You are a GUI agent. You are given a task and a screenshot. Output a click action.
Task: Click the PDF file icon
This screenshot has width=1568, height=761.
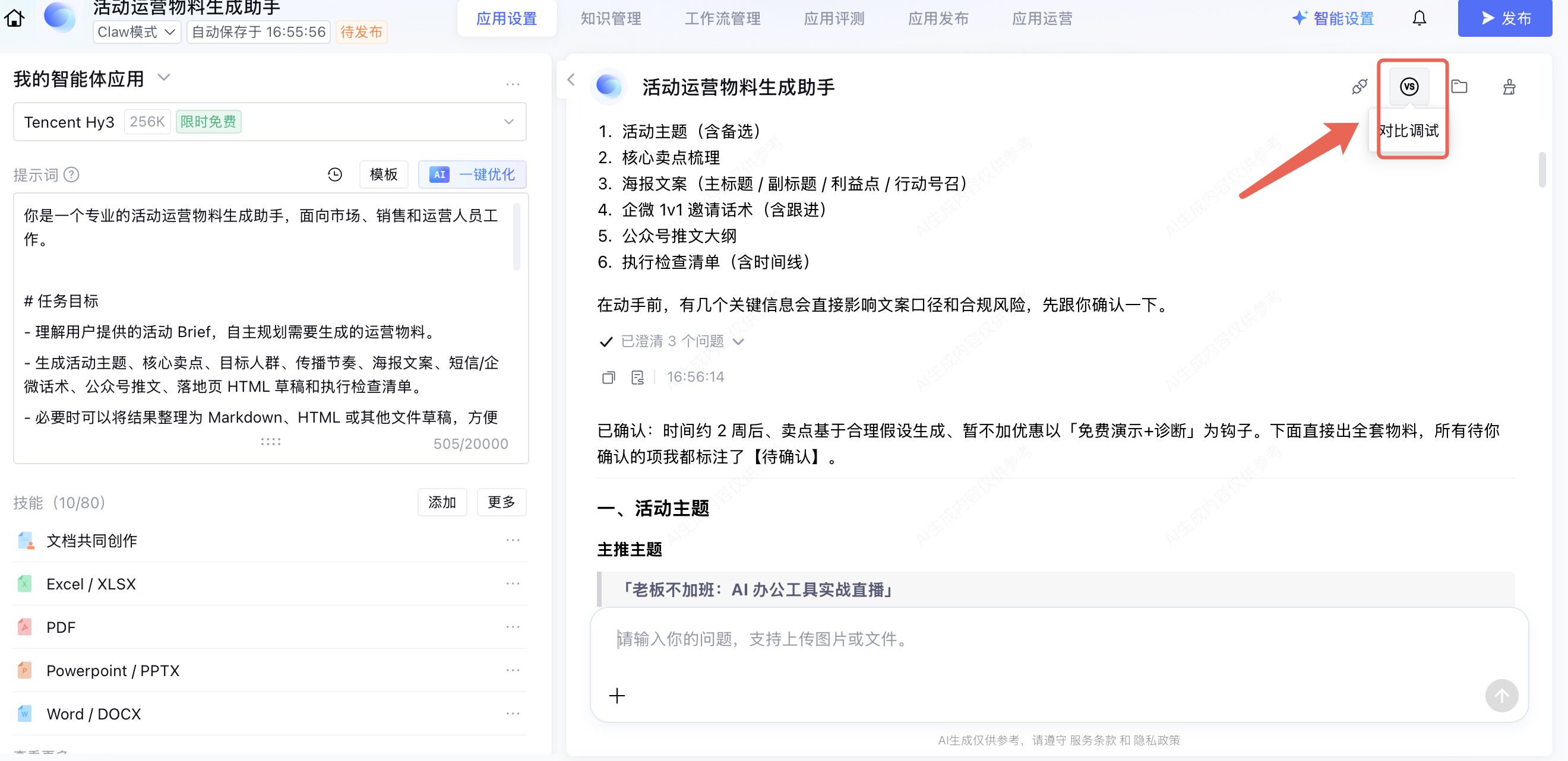pos(24,627)
